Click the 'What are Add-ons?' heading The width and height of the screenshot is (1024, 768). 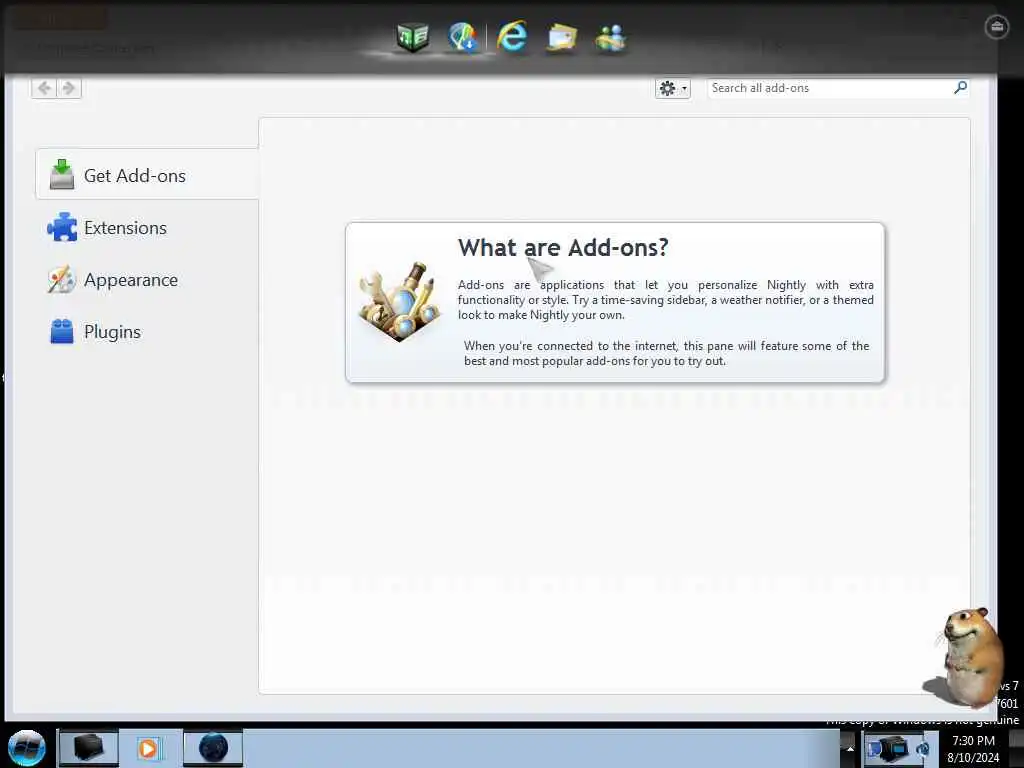(x=563, y=248)
